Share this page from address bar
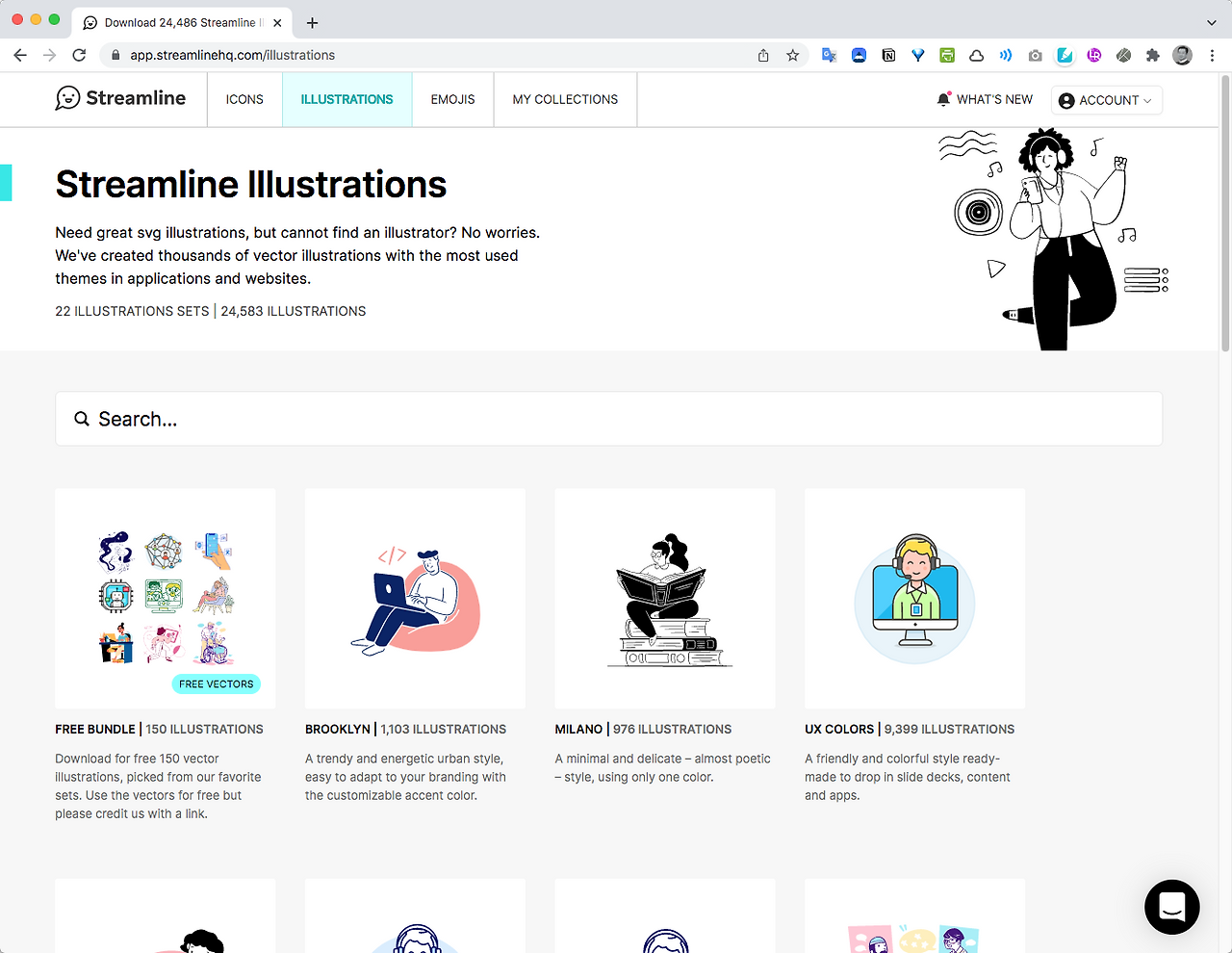This screenshot has width=1232, height=953. 763,56
